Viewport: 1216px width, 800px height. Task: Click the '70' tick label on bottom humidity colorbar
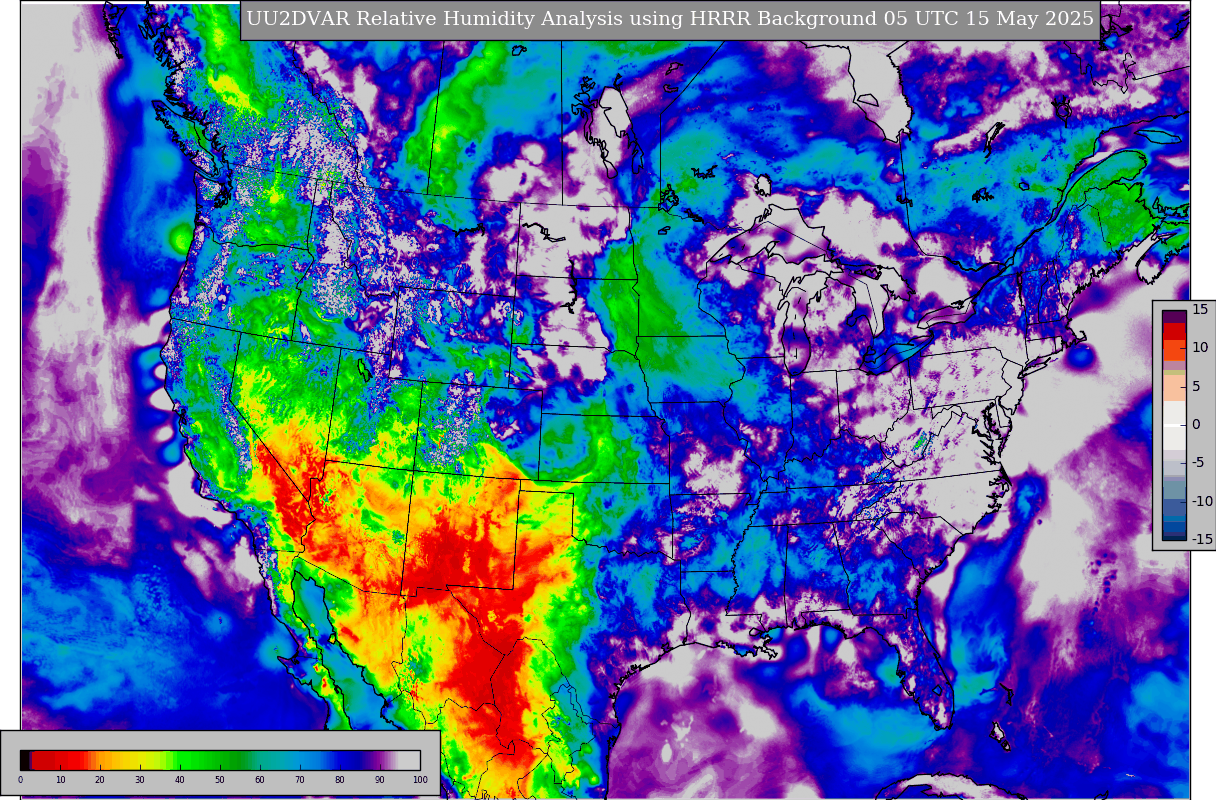300,780
